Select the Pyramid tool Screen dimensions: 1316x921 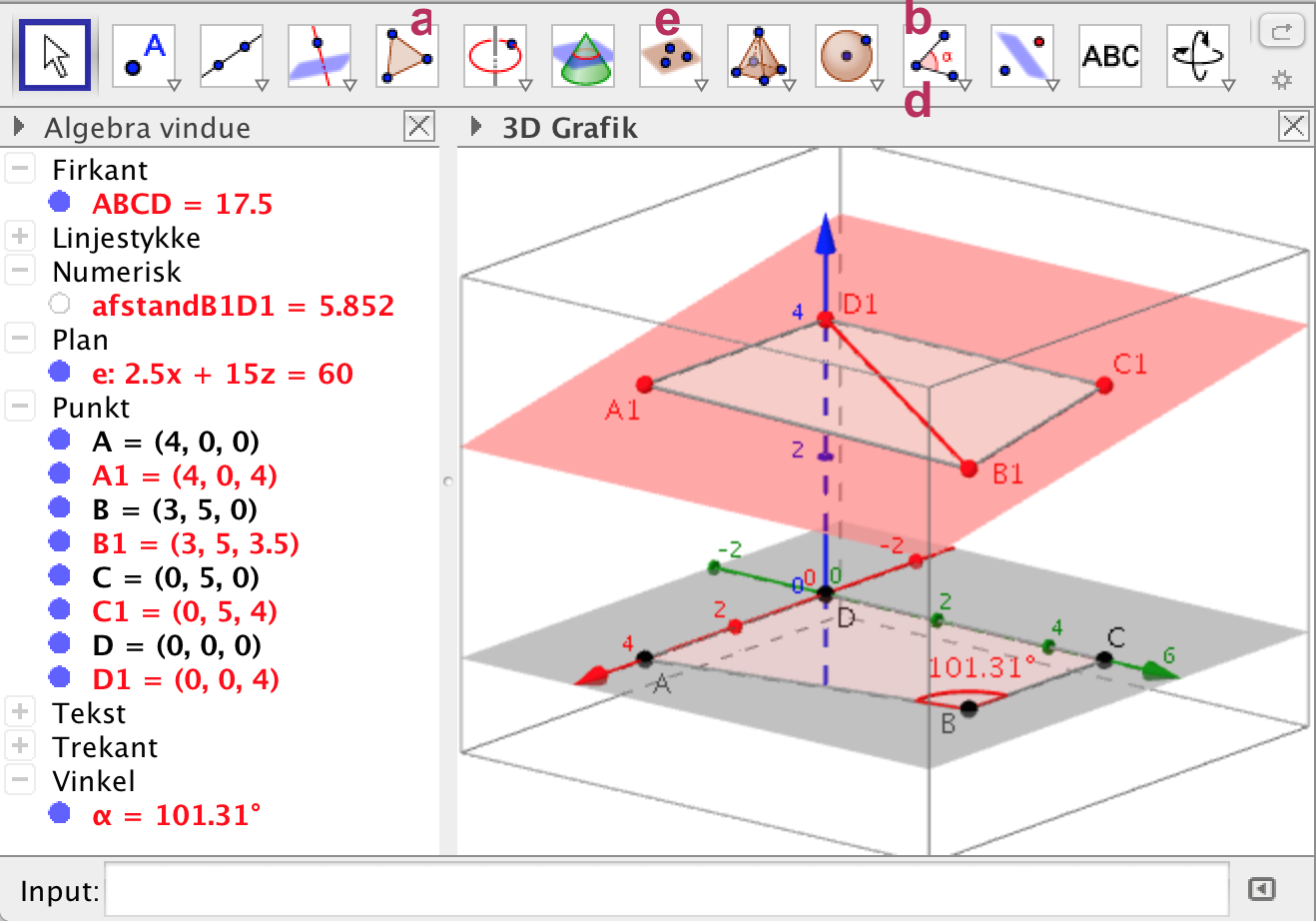pos(760,56)
